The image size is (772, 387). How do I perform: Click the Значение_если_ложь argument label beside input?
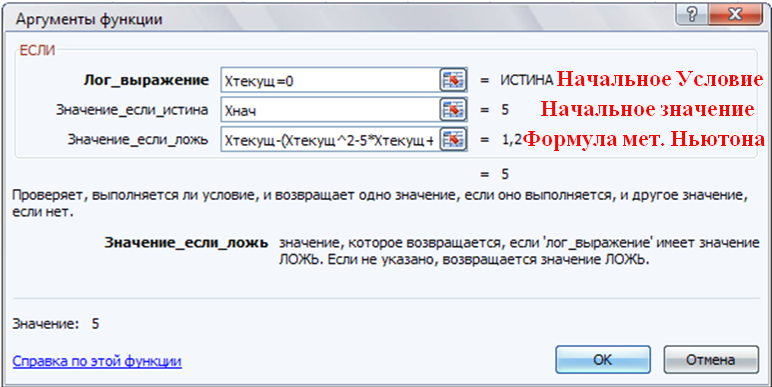138,140
